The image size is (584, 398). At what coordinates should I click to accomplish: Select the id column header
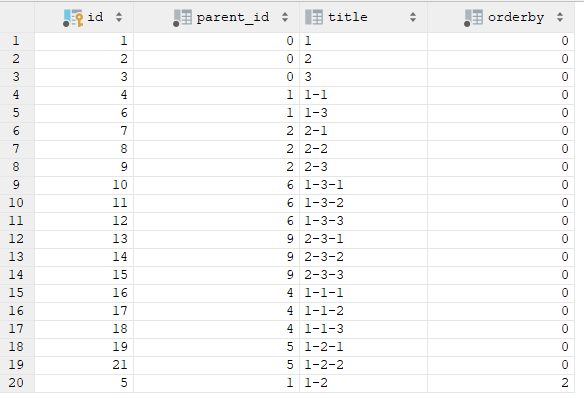[x=84, y=17]
